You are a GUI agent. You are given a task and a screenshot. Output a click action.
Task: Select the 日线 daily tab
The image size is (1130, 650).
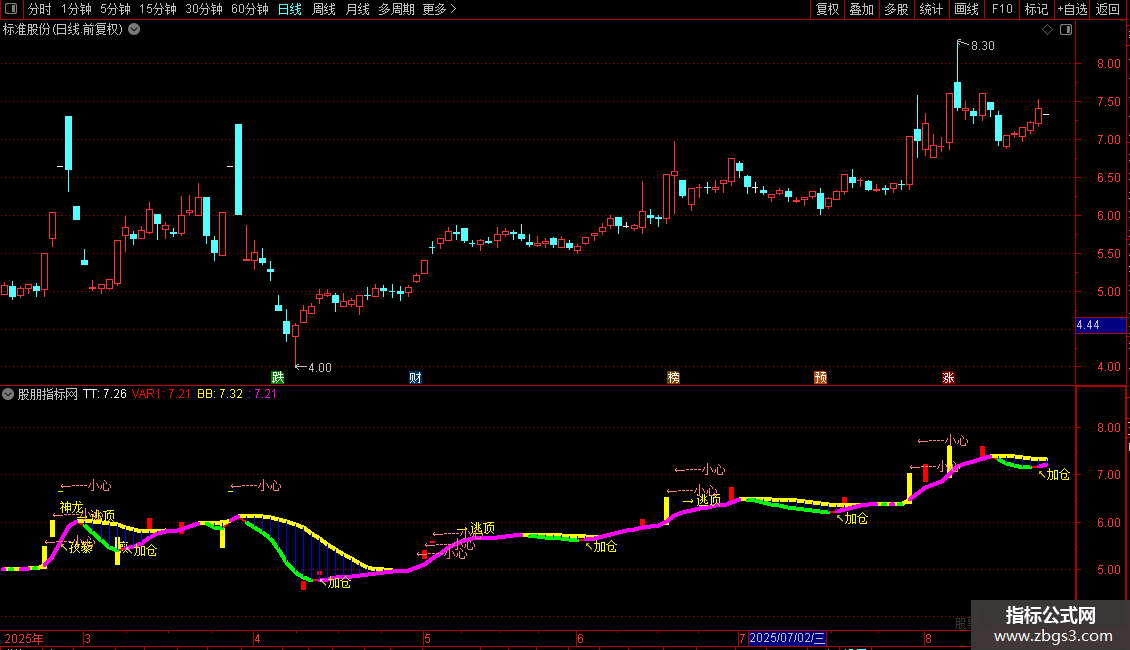pos(290,9)
